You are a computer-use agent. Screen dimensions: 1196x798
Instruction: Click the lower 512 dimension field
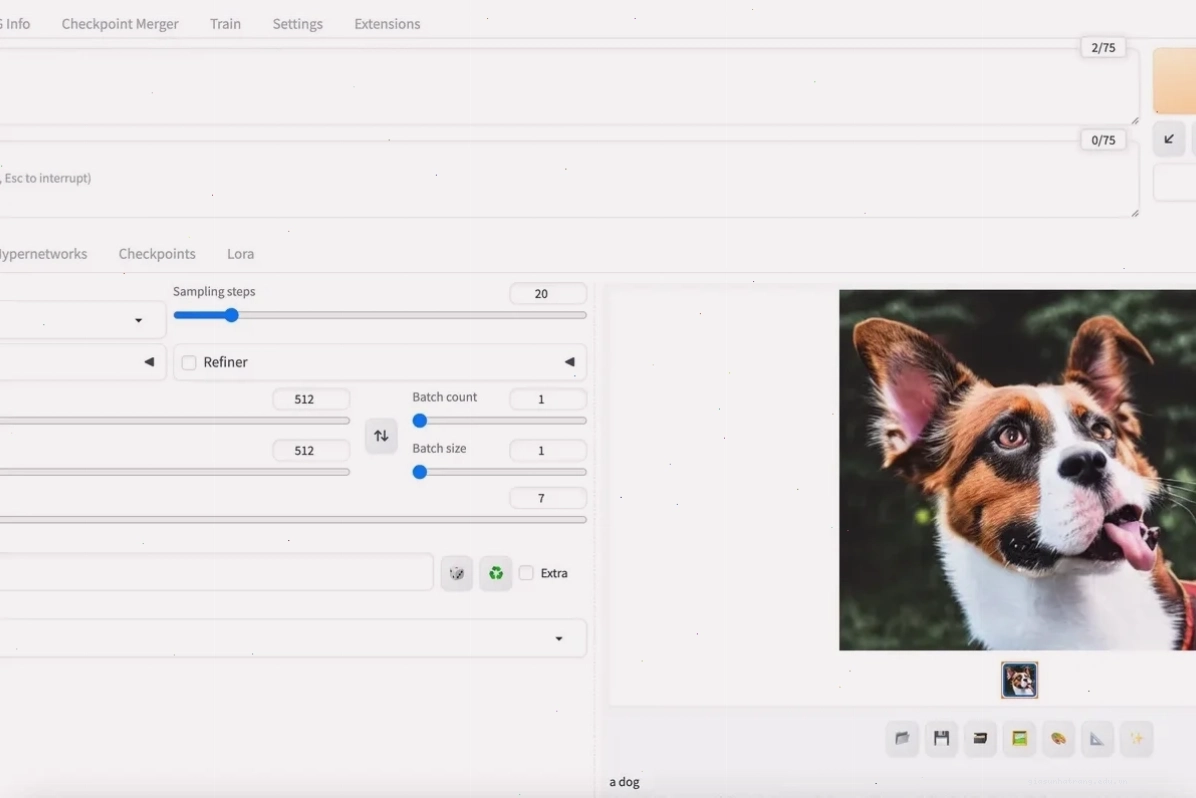pyautogui.click(x=311, y=450)
